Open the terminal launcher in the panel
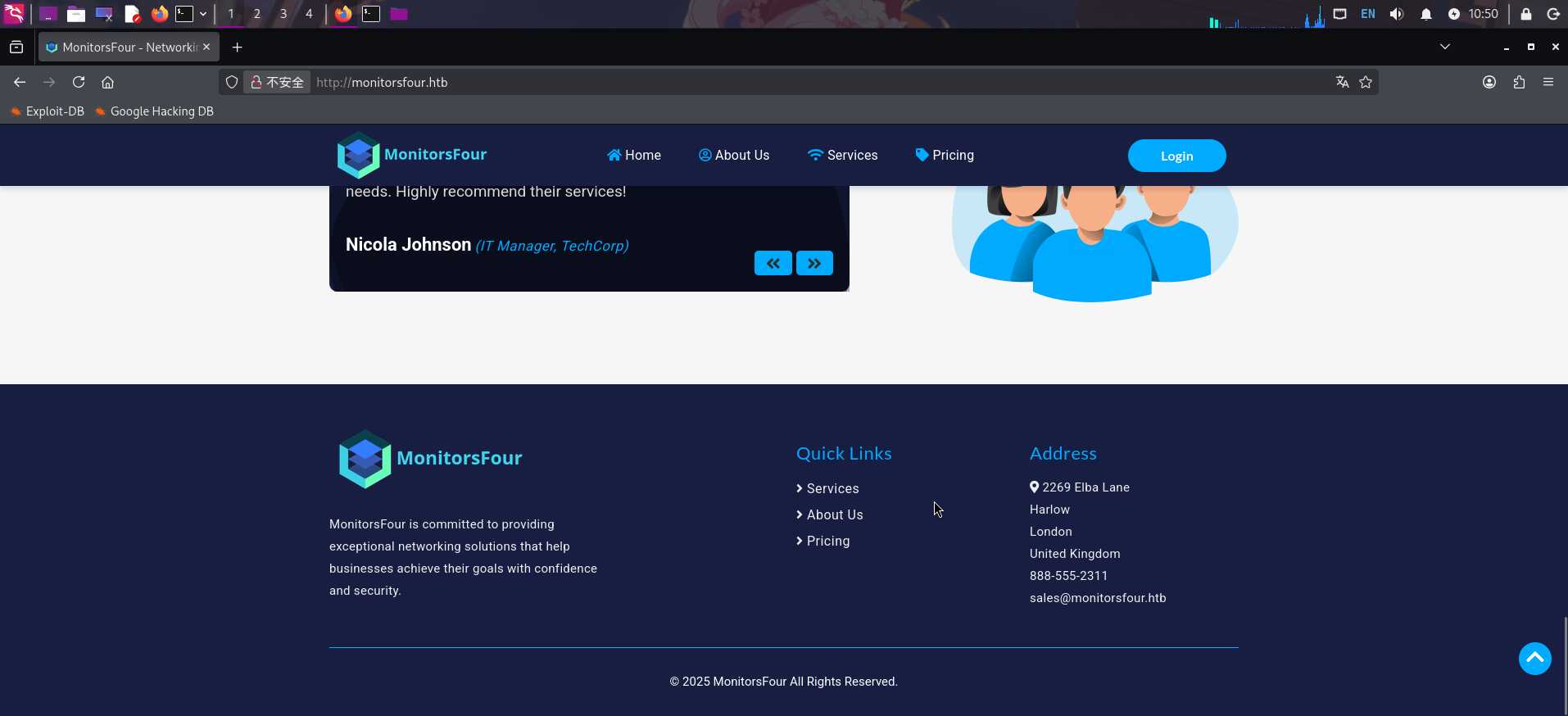Image resolution: width=1568 pixels, height=716 pixels. point(184,14)
